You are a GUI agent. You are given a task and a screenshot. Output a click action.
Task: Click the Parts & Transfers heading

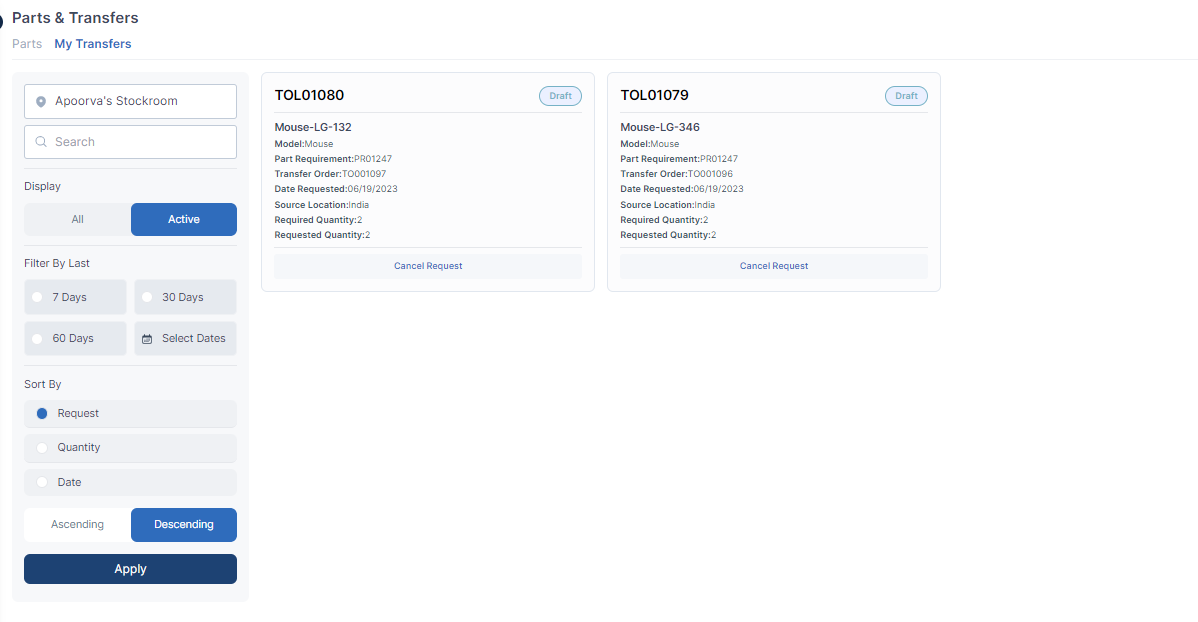click(x=75, y=18)
